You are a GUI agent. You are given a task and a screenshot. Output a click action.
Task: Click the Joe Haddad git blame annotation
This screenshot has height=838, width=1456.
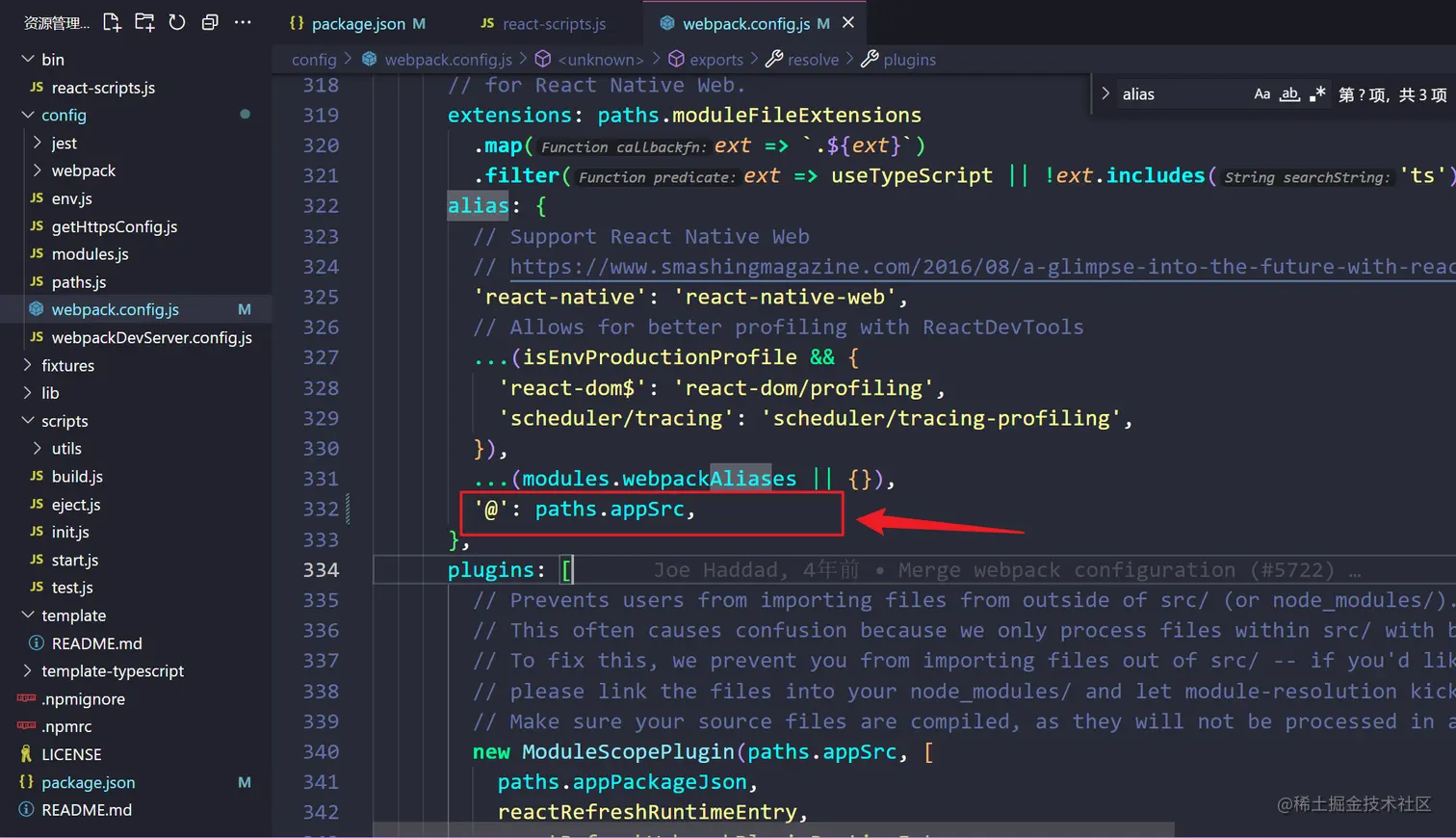pyautogui.click(x=1007, y=570)
